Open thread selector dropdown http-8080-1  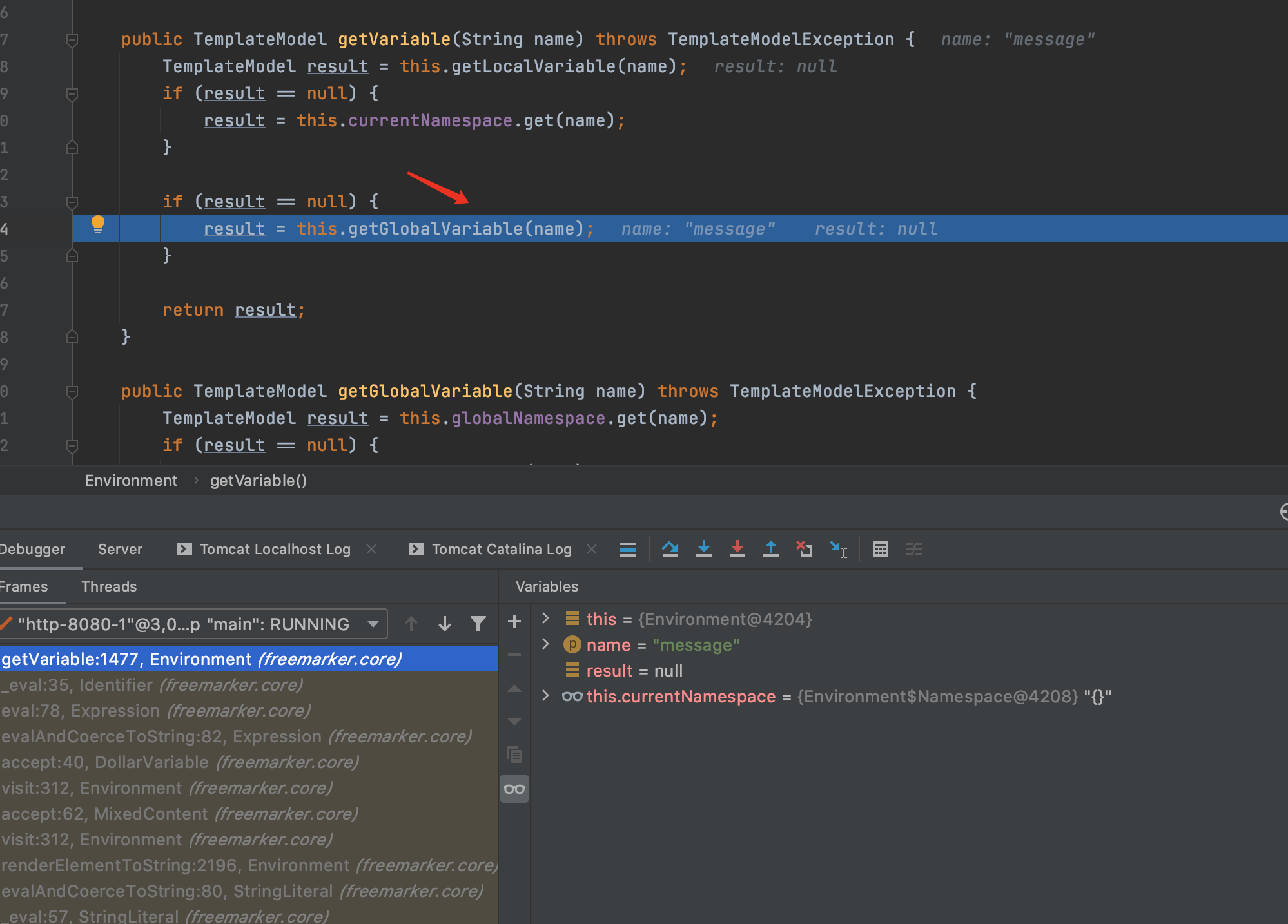pyautogui.click(x=193, y=624)
